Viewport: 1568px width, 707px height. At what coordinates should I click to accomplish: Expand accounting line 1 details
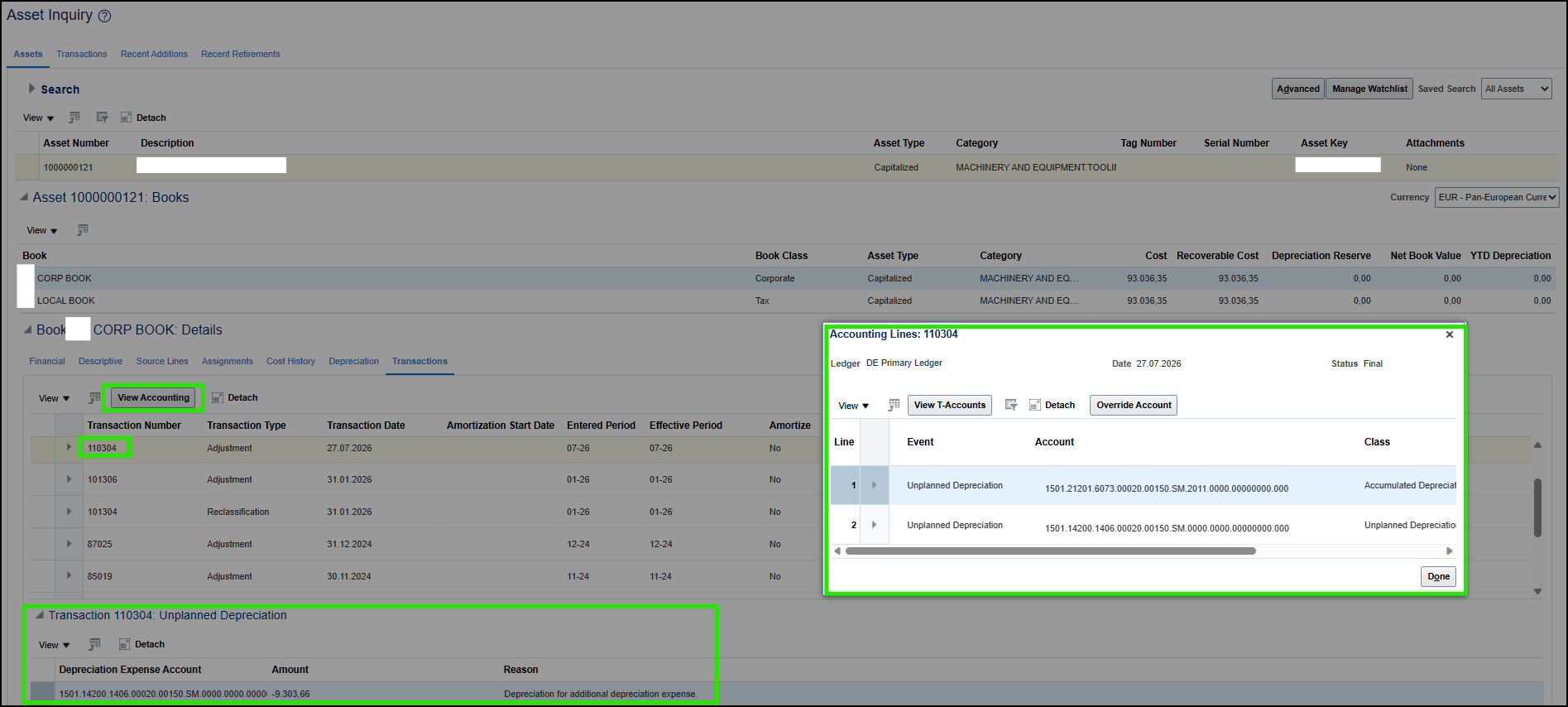[x=874, y=485]
